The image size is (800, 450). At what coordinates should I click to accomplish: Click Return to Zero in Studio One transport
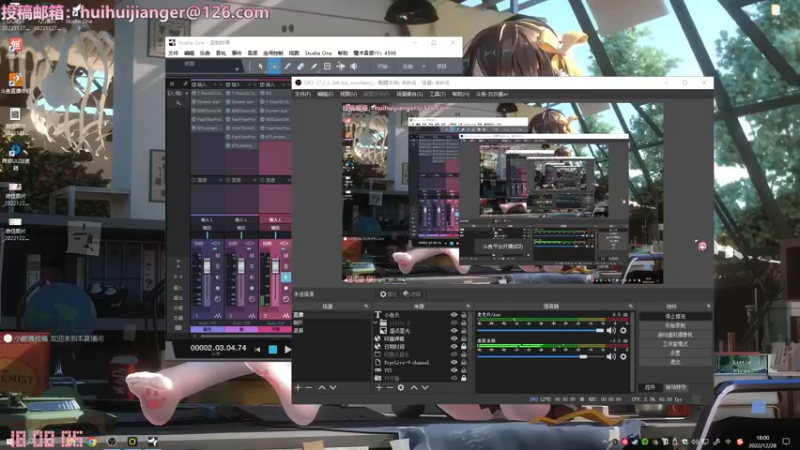click(257, 349)
